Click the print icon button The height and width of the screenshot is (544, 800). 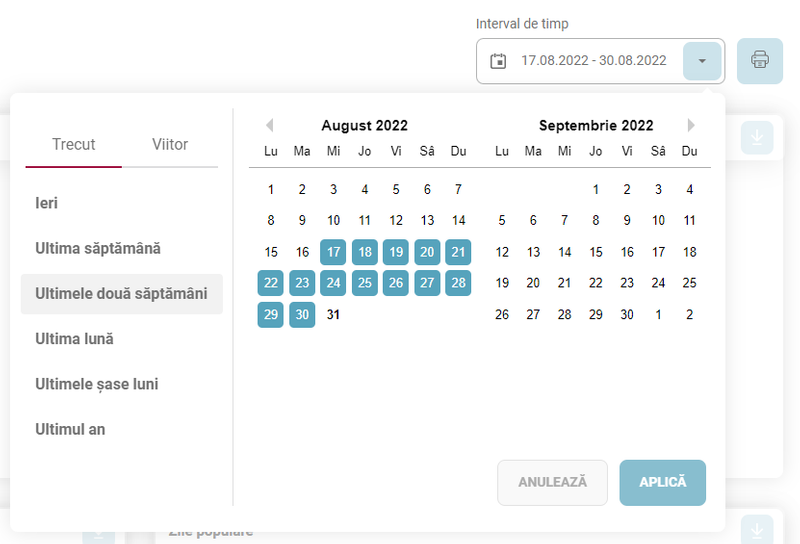760,61
